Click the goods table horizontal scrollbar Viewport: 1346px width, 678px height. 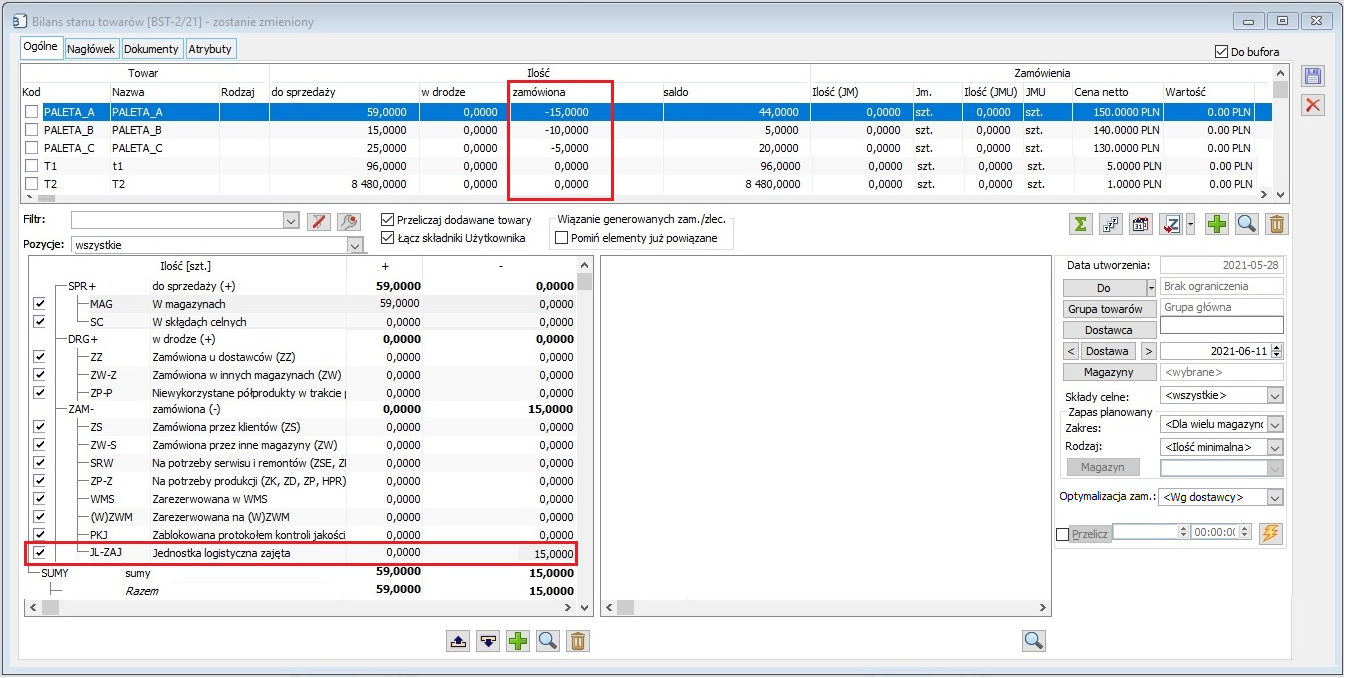point(646,196)
